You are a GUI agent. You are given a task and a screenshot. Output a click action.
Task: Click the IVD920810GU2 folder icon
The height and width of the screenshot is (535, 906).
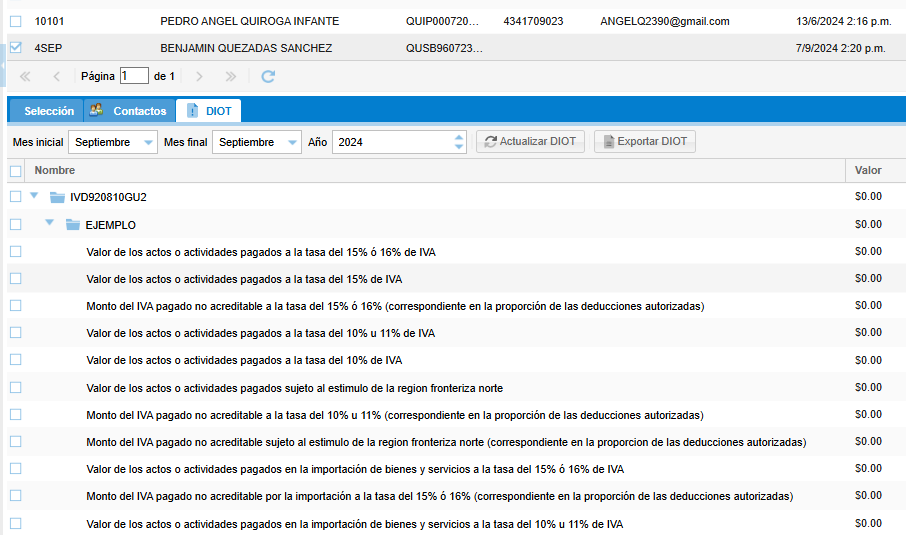click(57, 197)
